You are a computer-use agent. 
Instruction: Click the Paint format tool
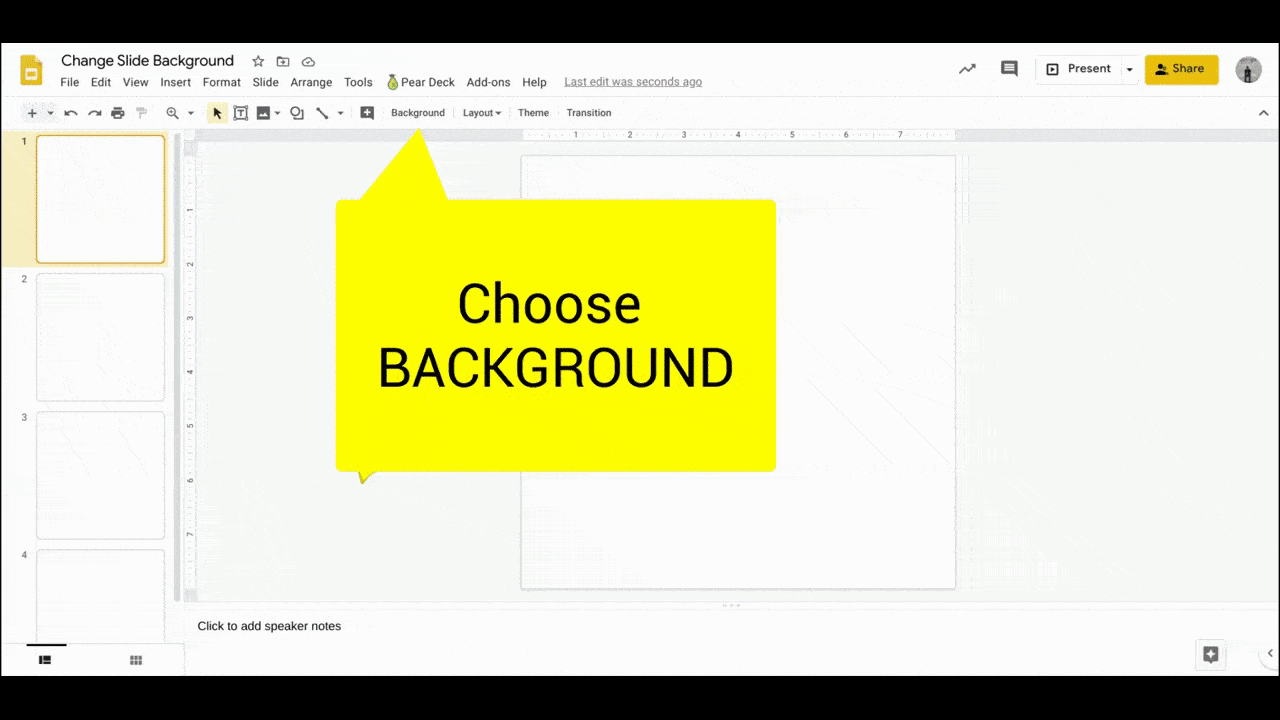coord(142,112)
